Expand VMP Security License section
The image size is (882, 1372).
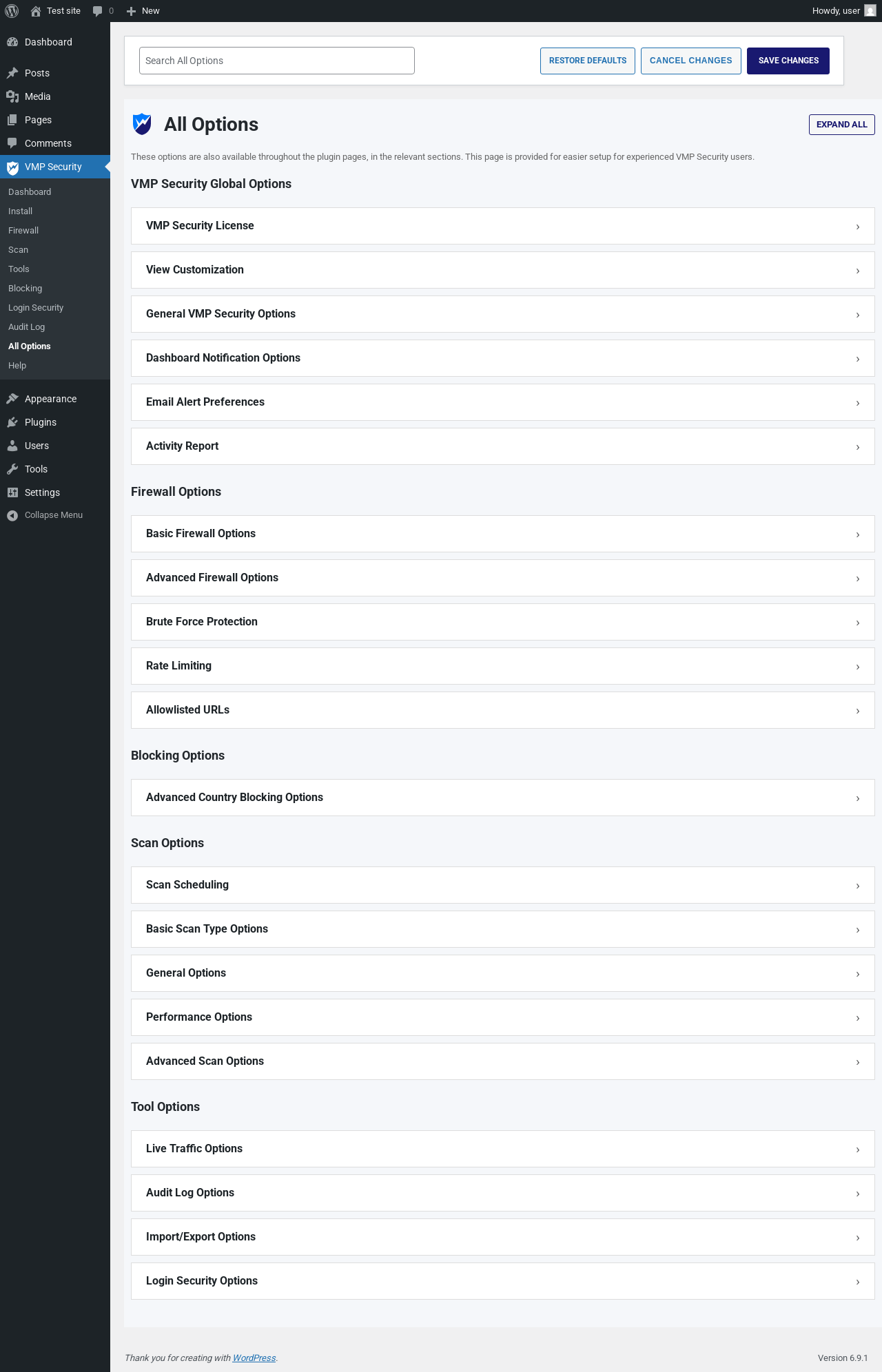click(503, 226)
